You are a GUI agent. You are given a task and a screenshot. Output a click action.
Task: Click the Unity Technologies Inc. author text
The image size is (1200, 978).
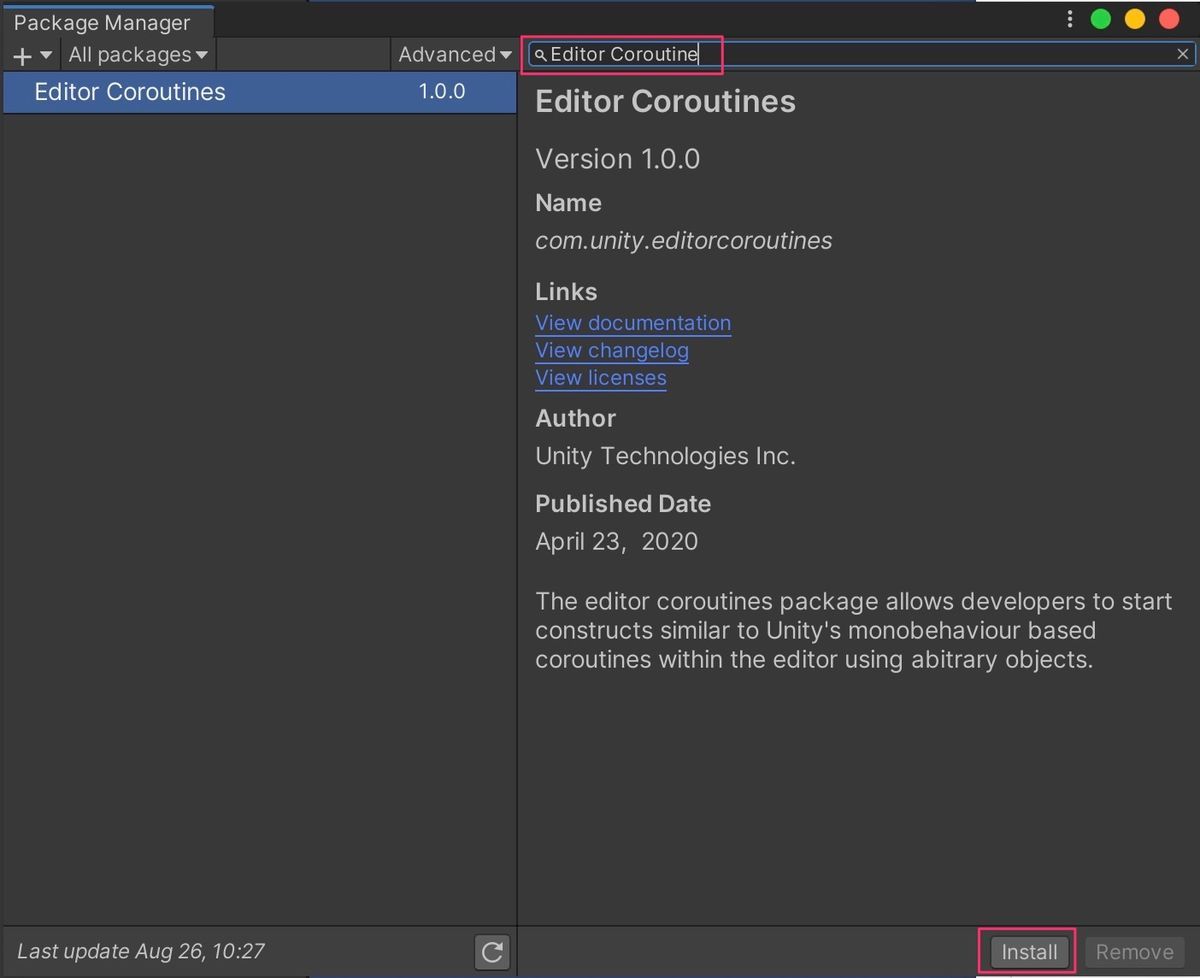(x=666, y=456)
